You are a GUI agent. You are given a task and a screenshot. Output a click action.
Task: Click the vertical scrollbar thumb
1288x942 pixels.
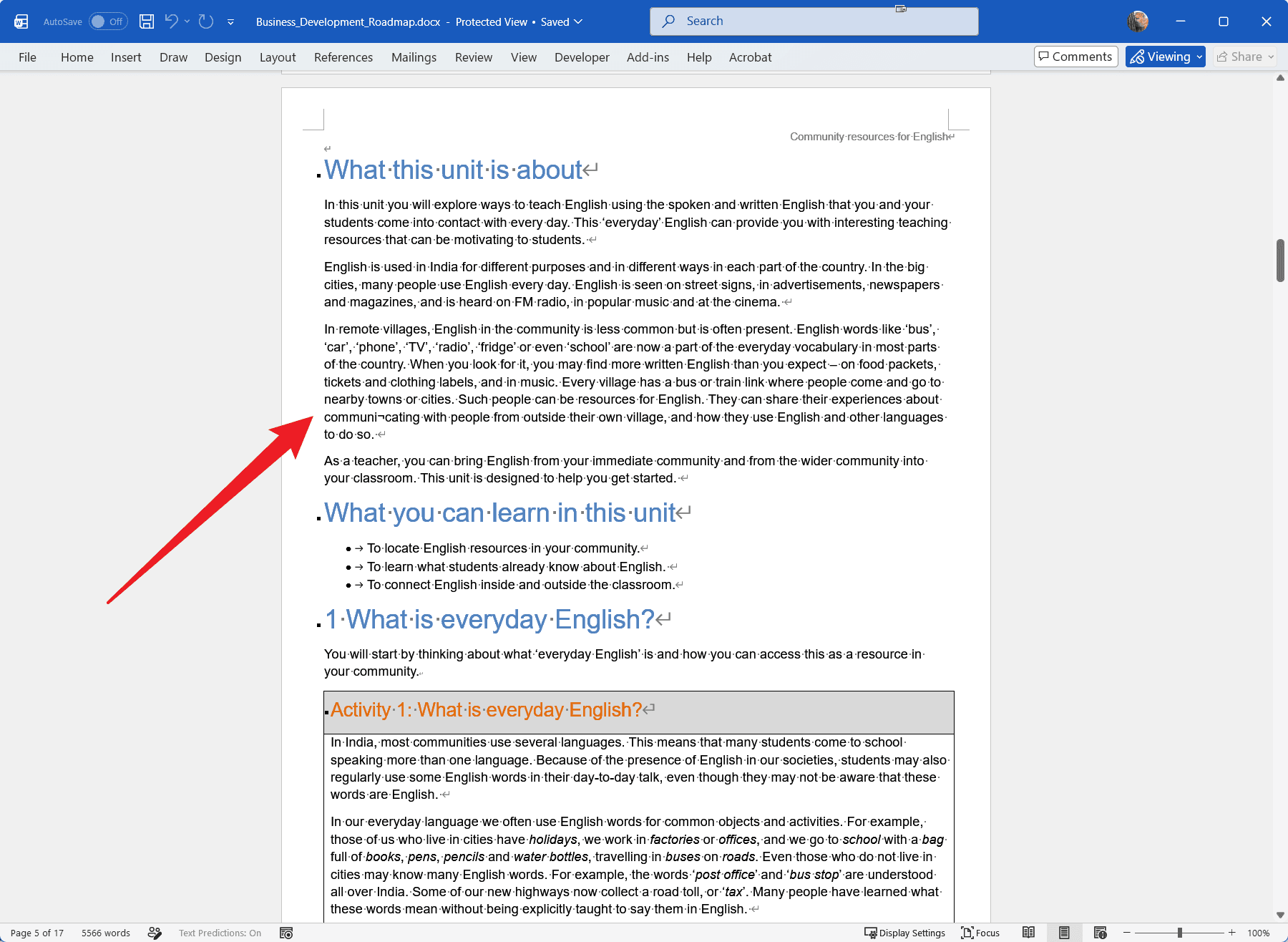pyautogui.click(x=1280, y=261)
